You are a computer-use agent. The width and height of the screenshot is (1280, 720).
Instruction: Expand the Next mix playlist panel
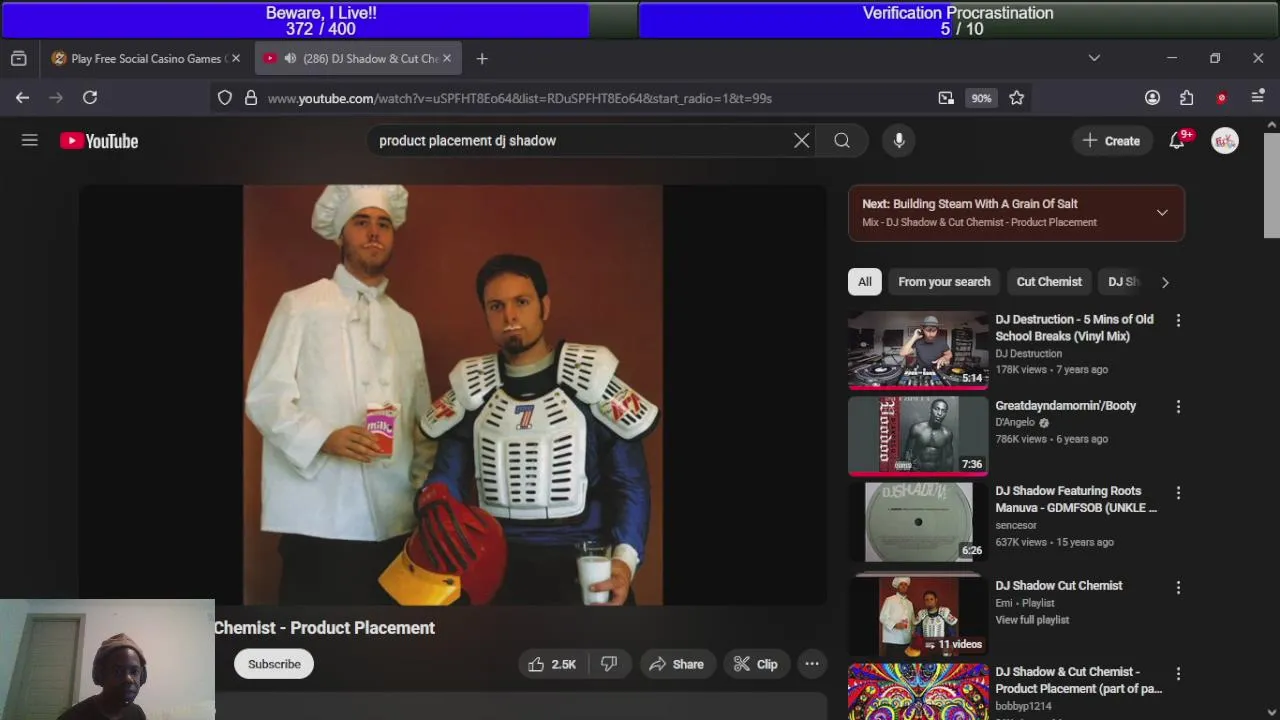click(x=1162, y=213)
